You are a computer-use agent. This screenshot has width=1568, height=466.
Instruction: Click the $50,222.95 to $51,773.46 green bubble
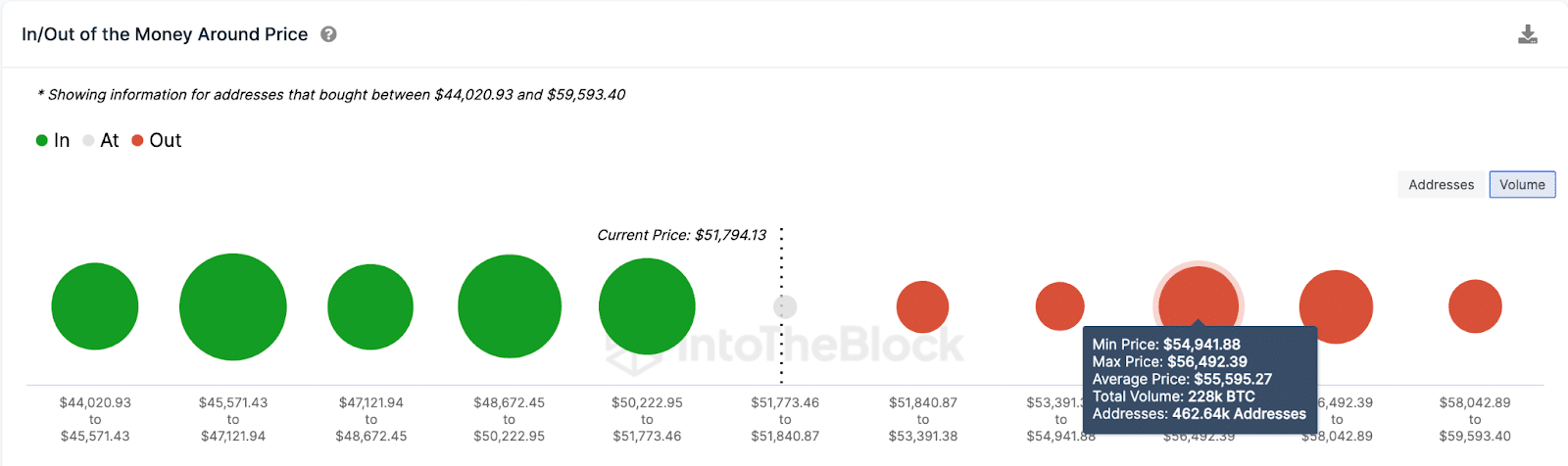(x=647, y=306)
